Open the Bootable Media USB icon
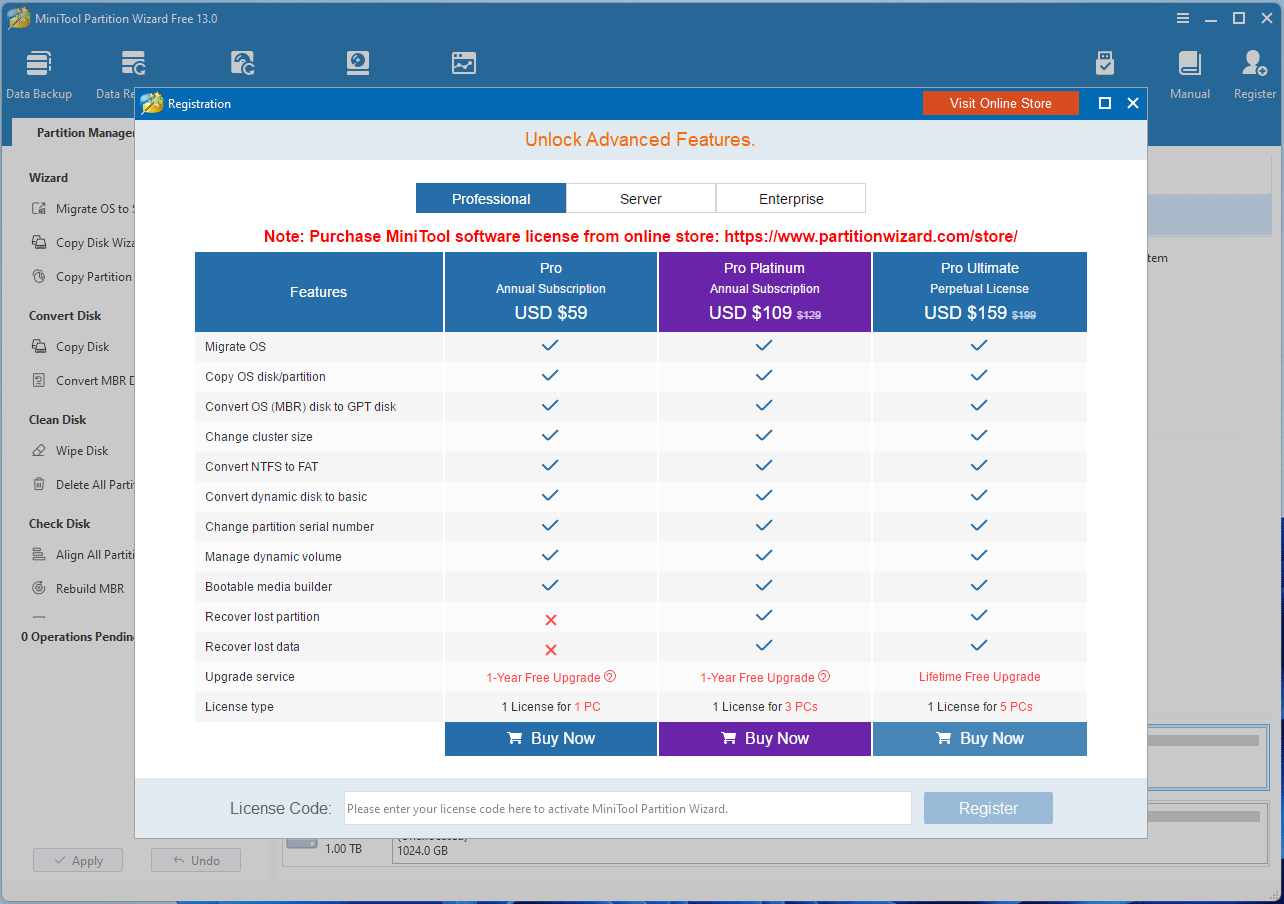 click(x=1105, y=64)
